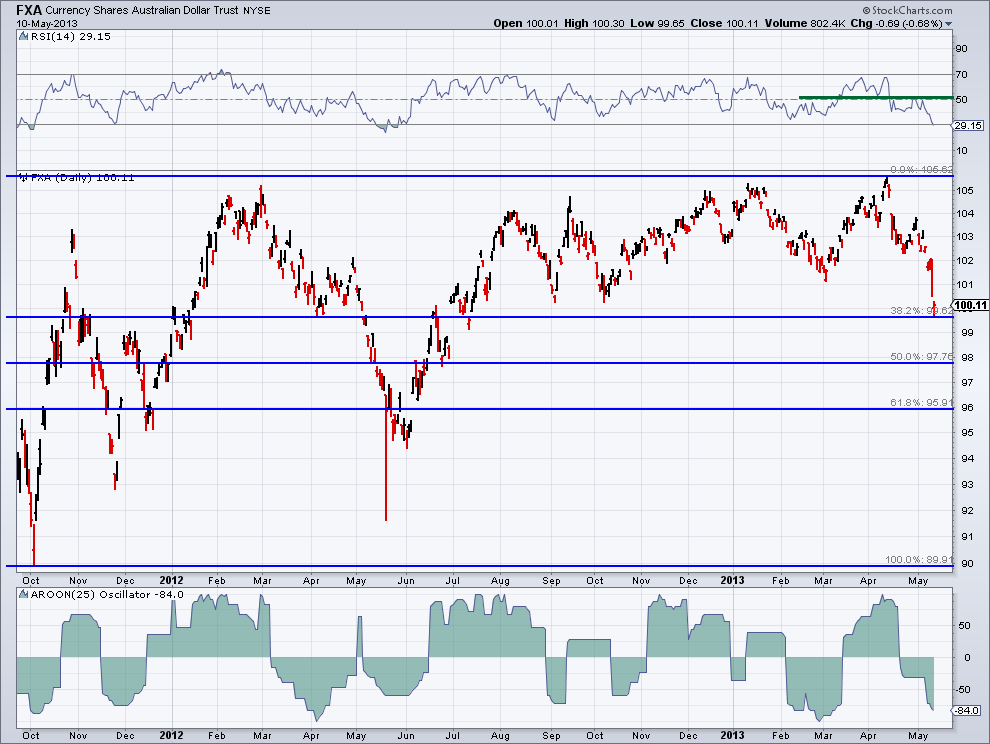990x744 pixels.
Task: Select the 100.11 current price tag
Action: 968,305
